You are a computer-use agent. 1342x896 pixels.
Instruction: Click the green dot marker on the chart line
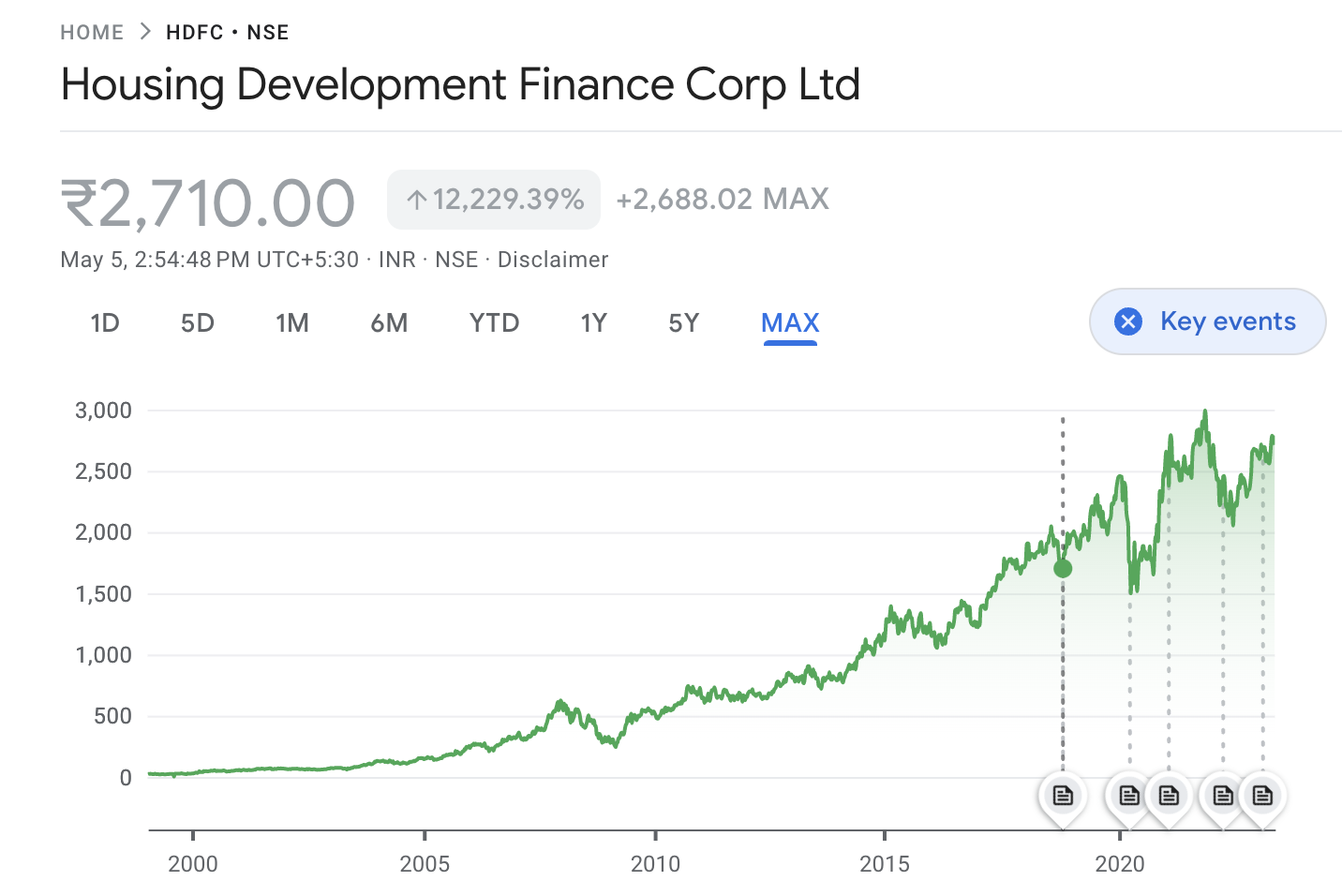tap(1062, 568)
